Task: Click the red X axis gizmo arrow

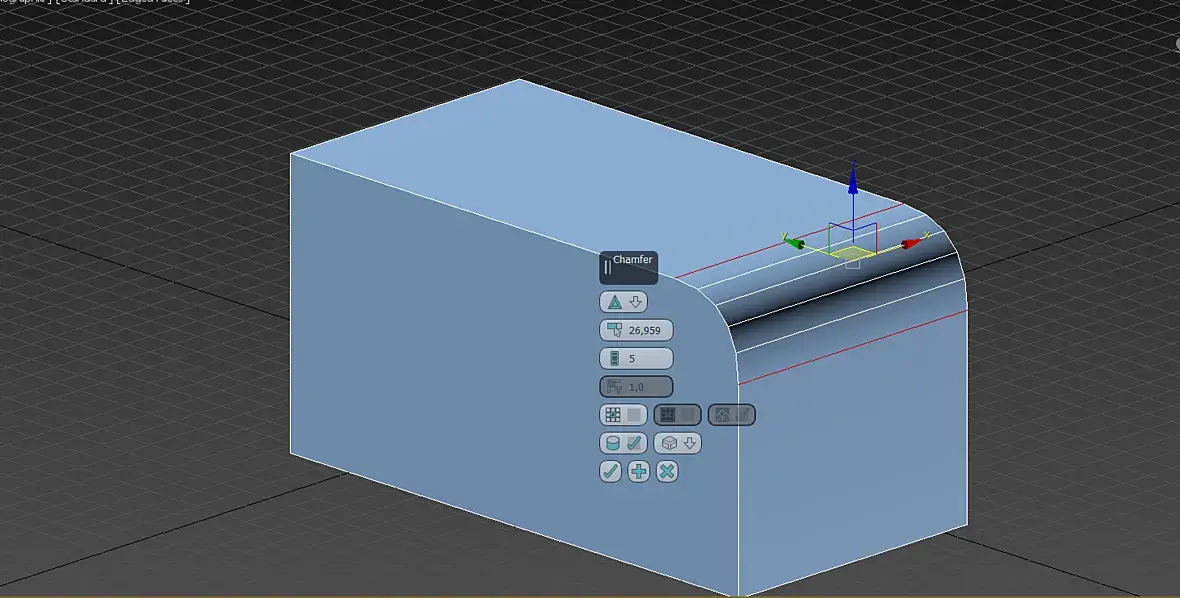Action: click(911, 243)
